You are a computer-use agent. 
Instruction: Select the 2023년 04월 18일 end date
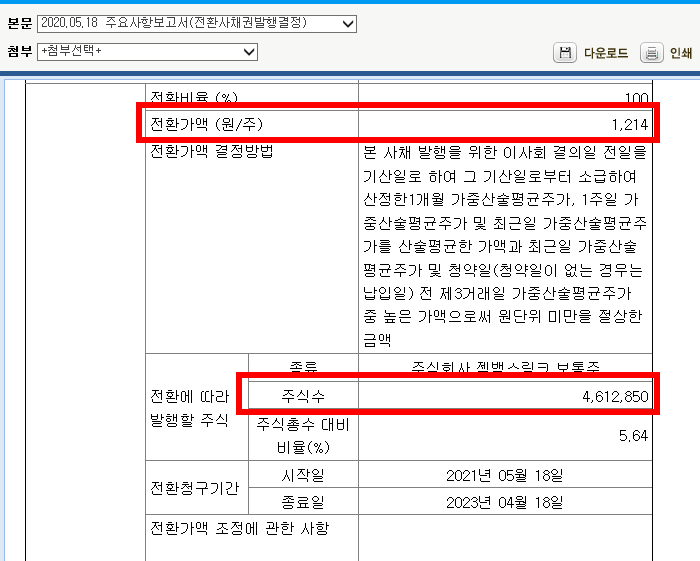coord(504,501)
